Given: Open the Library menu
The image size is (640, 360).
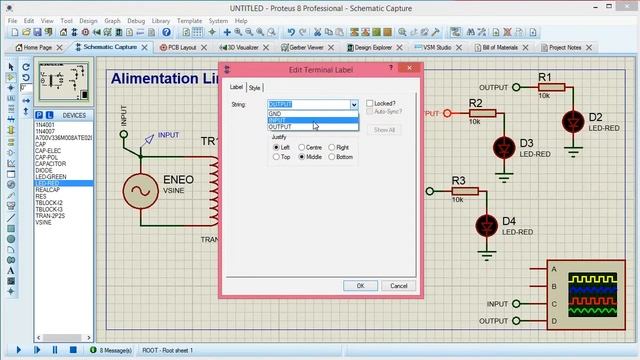Looking at the screenshot, I should click(x=161, y=20).
